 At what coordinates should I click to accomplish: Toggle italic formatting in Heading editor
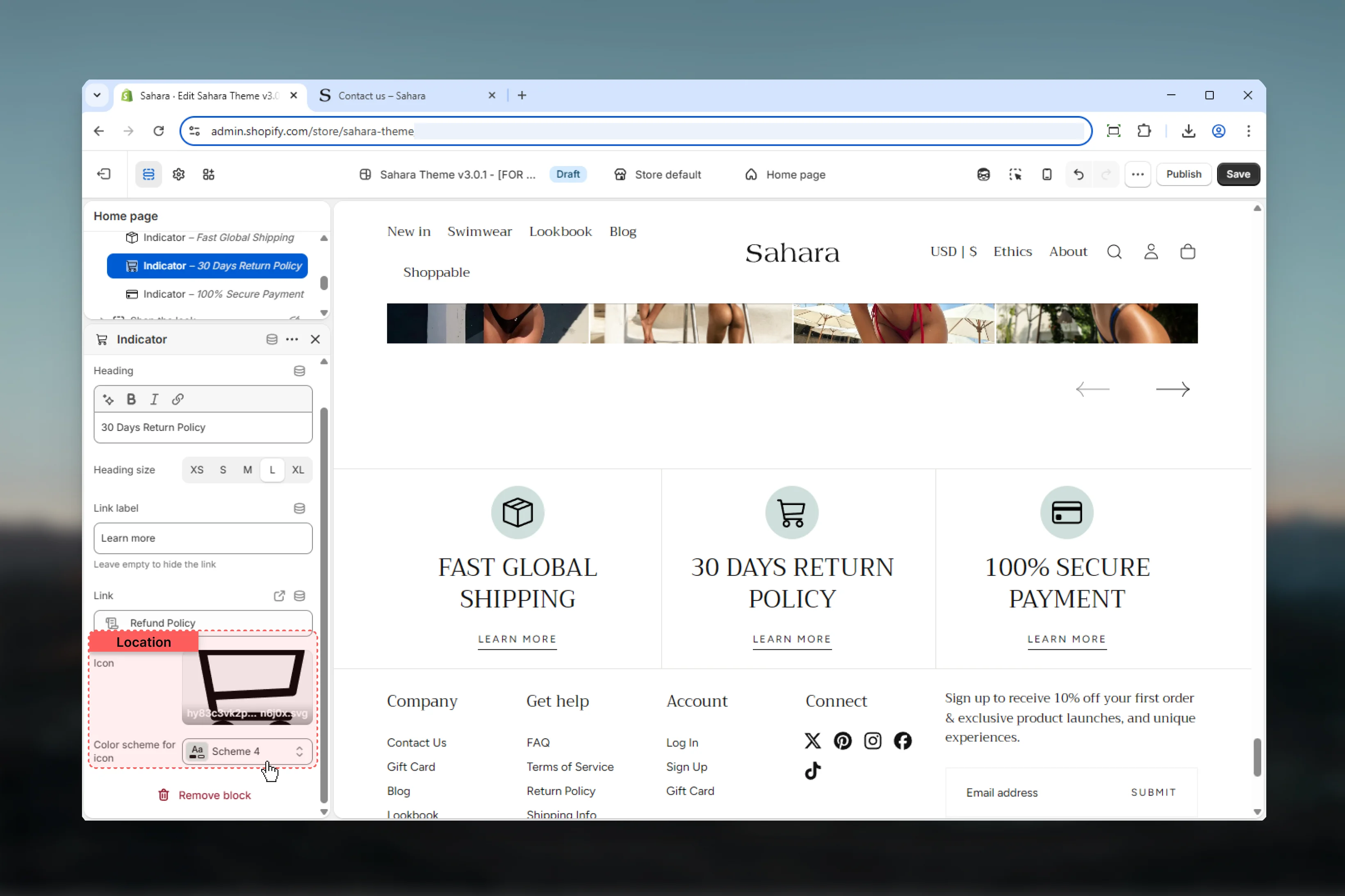154,399
